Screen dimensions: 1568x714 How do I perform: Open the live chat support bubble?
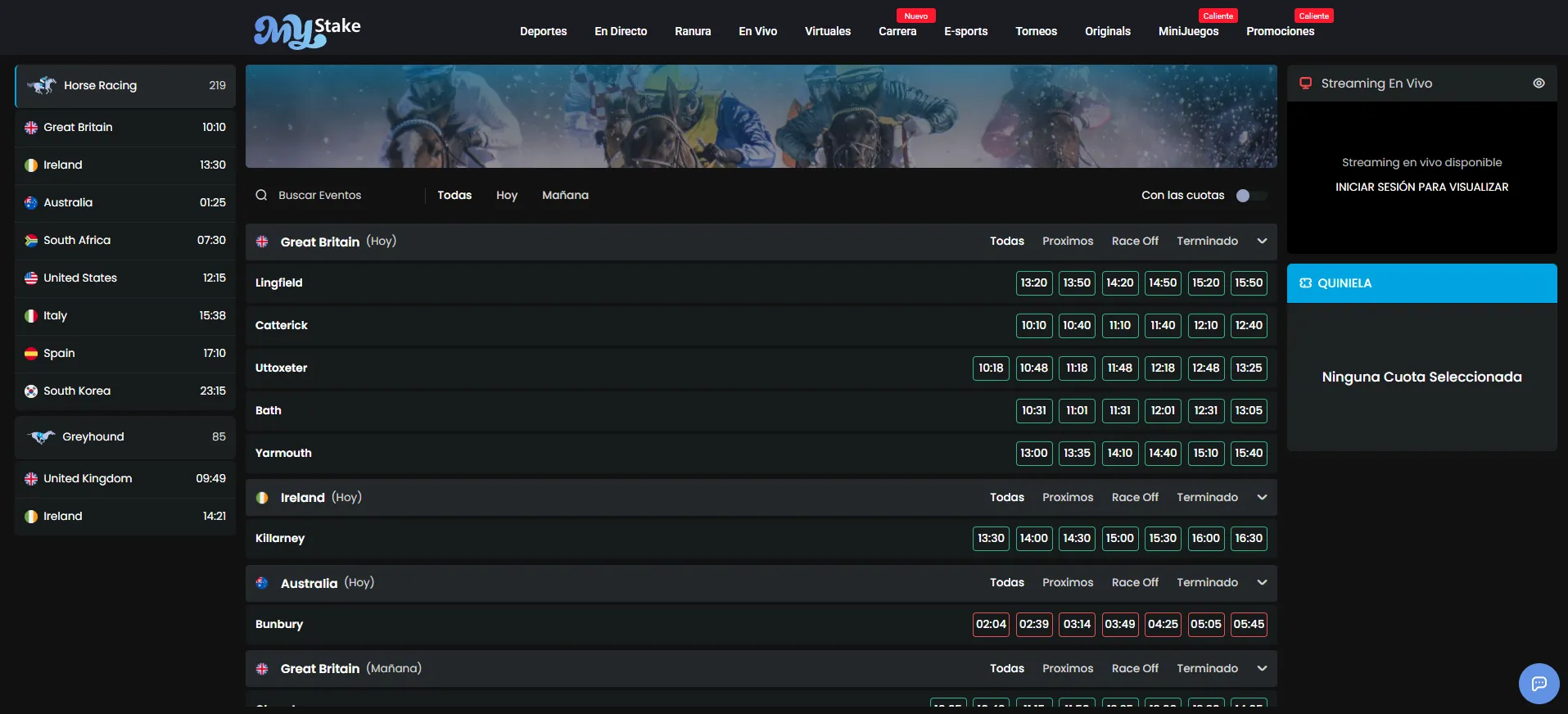1539,683
